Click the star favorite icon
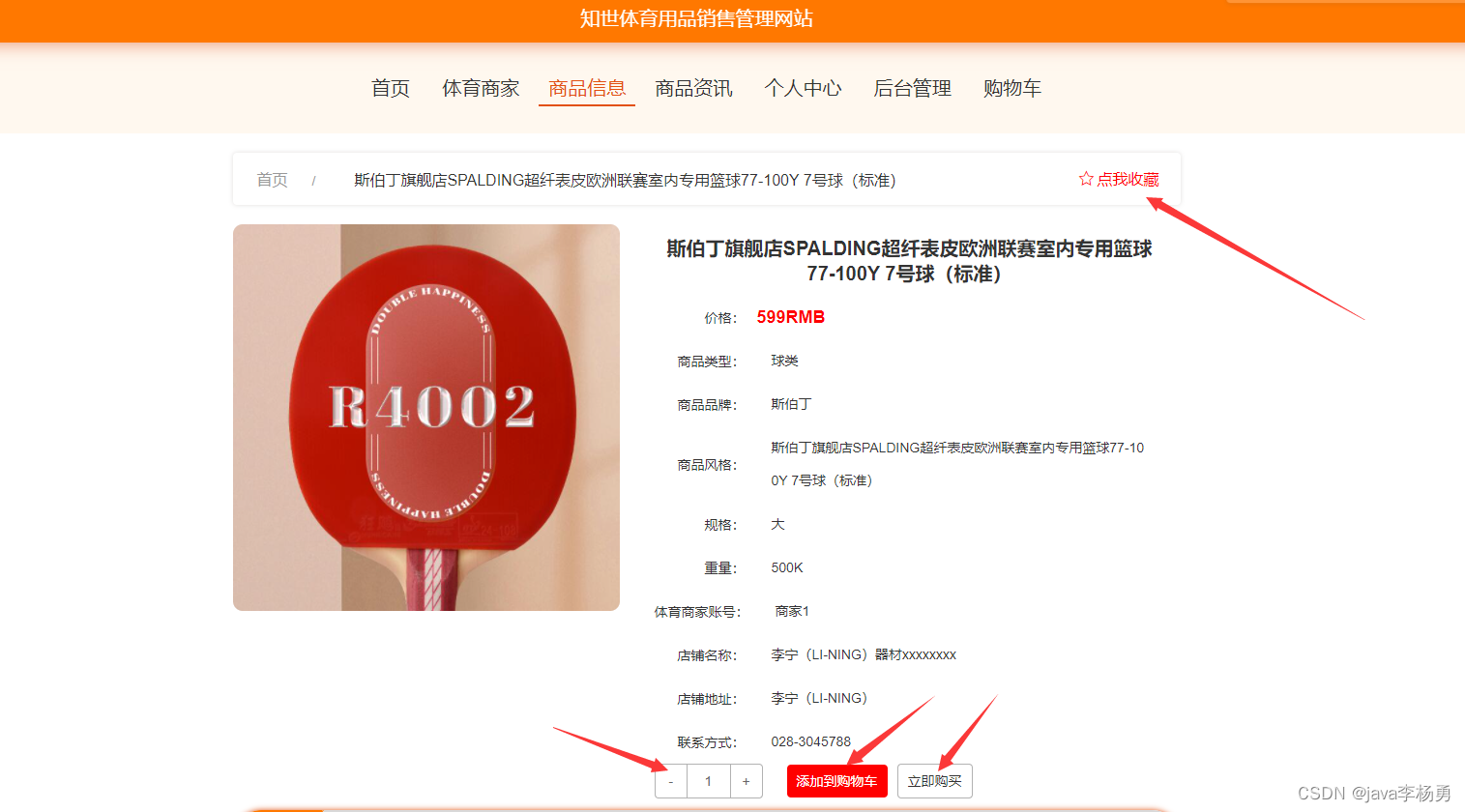This screenshot has width=1465, height=812. [1086, 179]
